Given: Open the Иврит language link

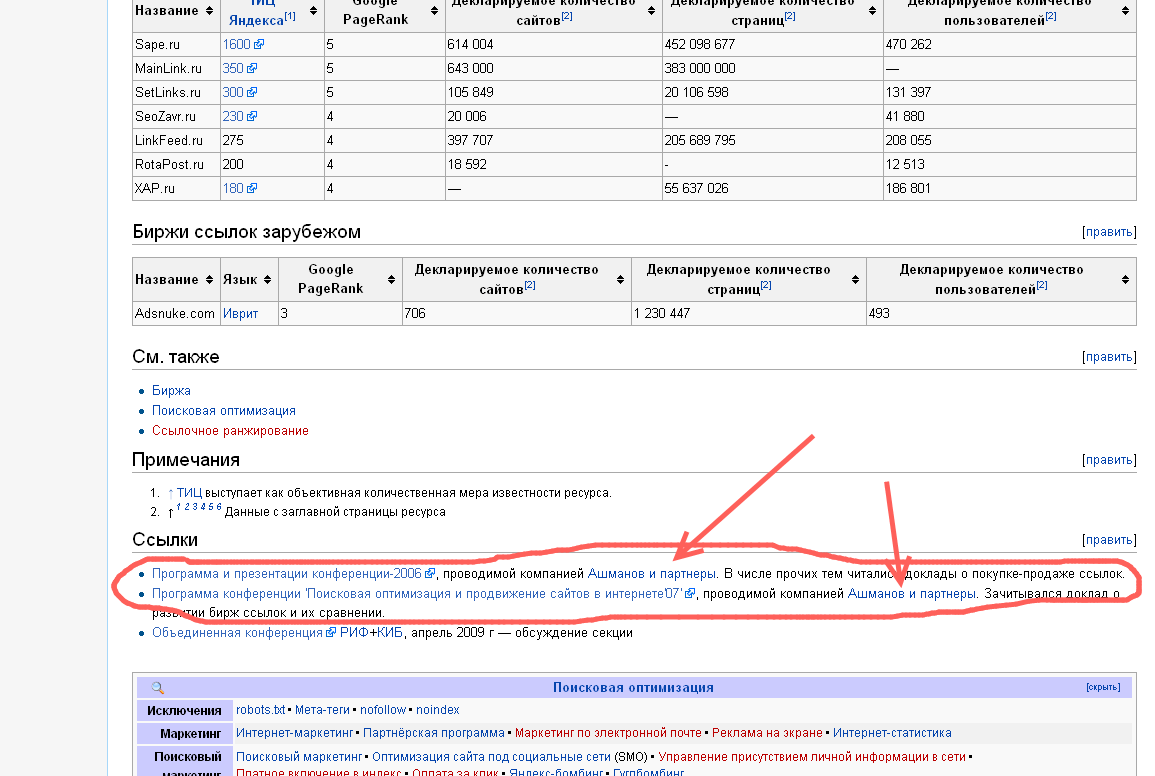Looking at the screenshot, I should pos(240,314).
